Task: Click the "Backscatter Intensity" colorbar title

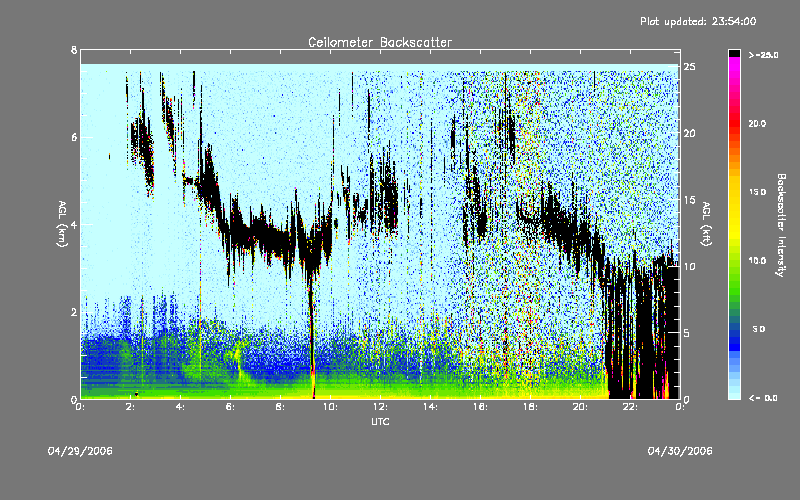Action: 781,225
